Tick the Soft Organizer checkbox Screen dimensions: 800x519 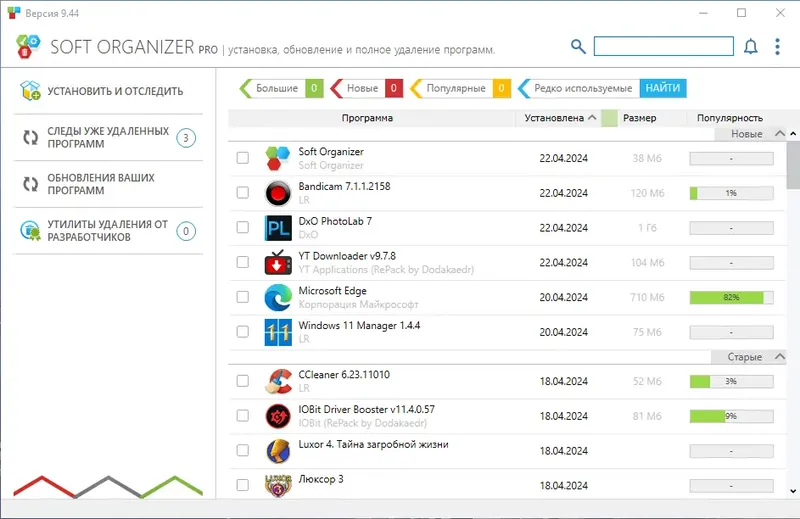coord(243,158)
